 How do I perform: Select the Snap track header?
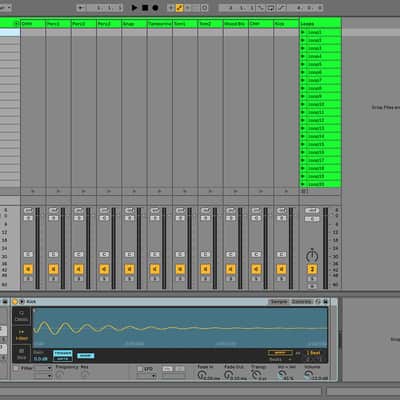tap(134, 24)
